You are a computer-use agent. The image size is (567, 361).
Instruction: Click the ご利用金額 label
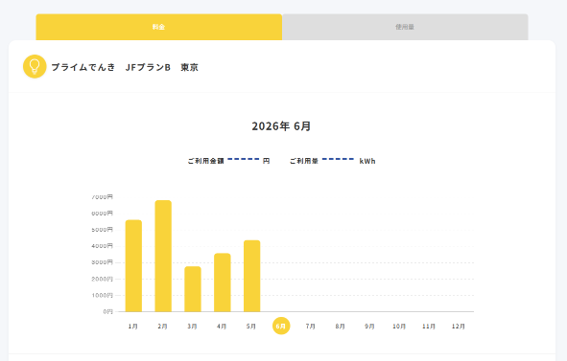click(206, 161)
